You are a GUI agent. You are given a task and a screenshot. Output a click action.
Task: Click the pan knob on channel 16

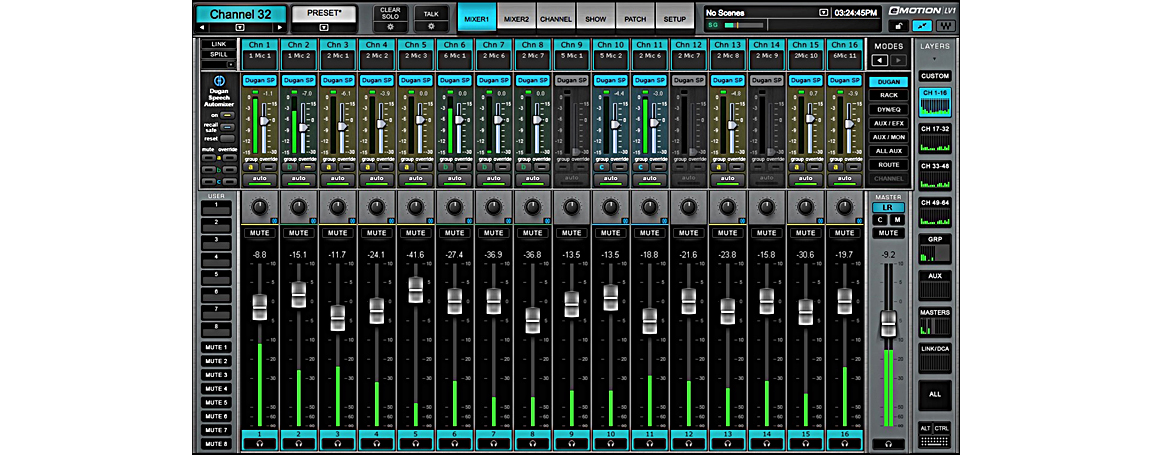[x=846, y=207]
